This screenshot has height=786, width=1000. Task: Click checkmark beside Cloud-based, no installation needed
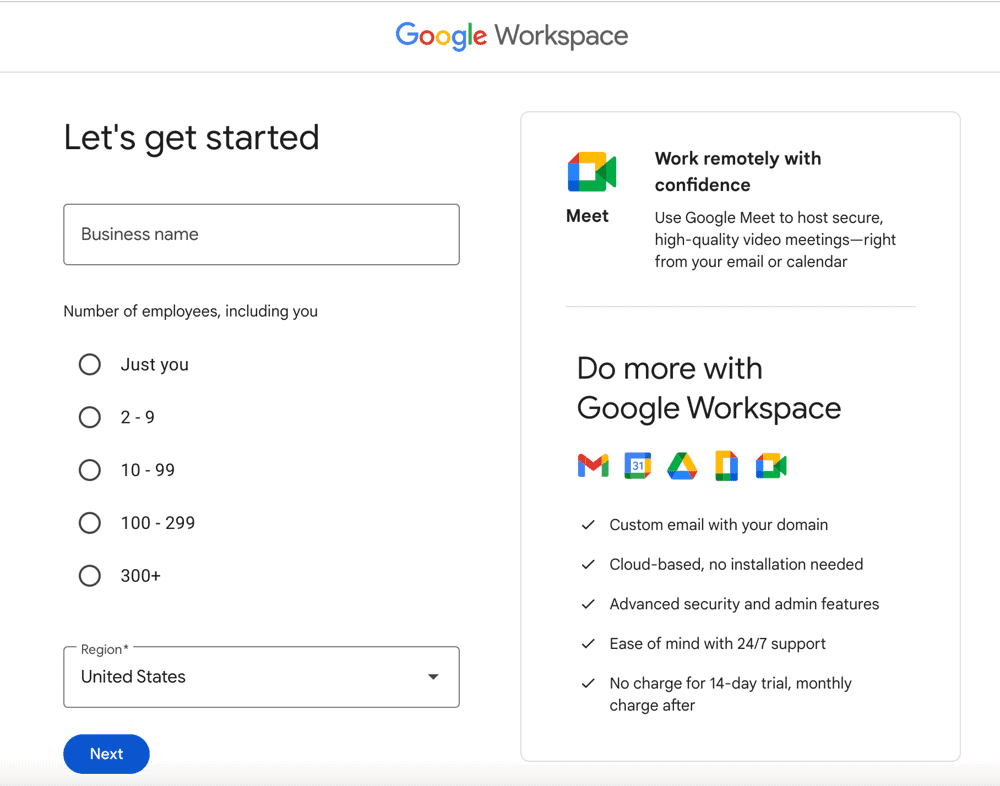tap(588, 565)
